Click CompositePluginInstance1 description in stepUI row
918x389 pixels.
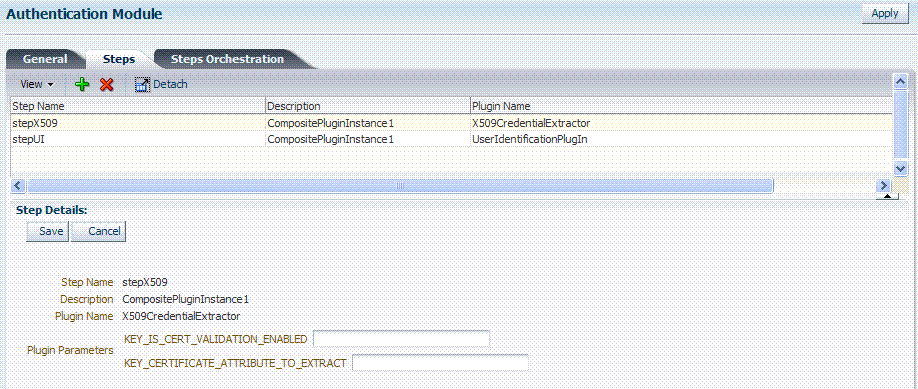point(330,139)
